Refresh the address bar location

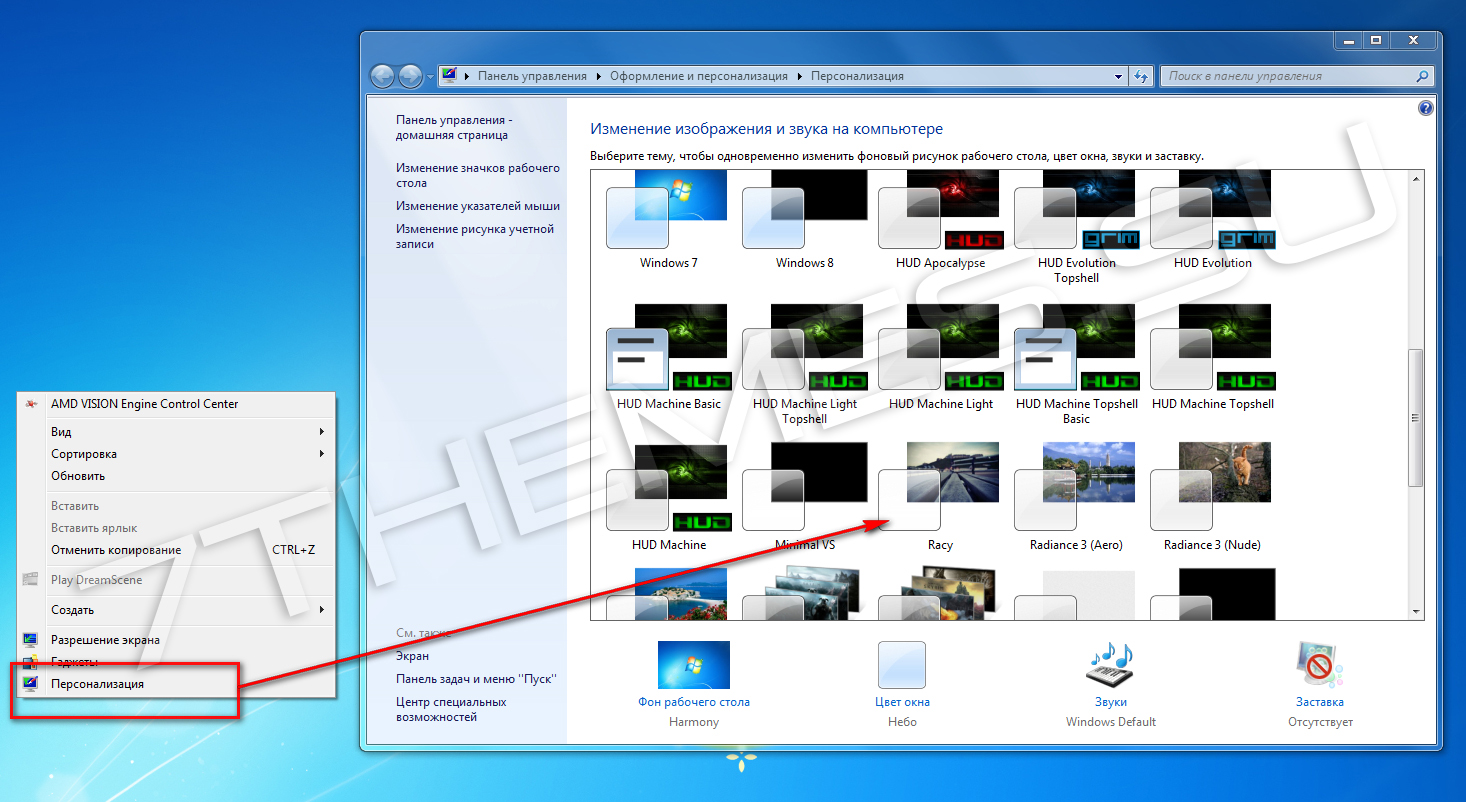pos(1141,76)
